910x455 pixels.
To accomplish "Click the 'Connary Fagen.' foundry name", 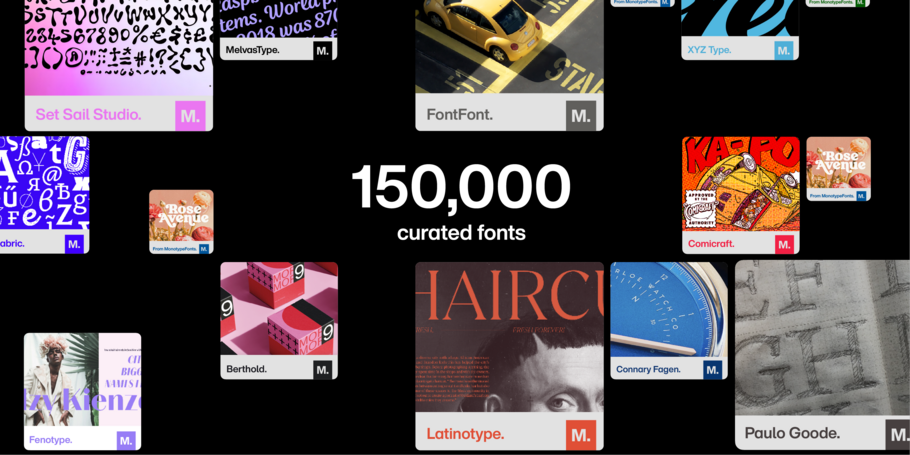I will [648, 369].
